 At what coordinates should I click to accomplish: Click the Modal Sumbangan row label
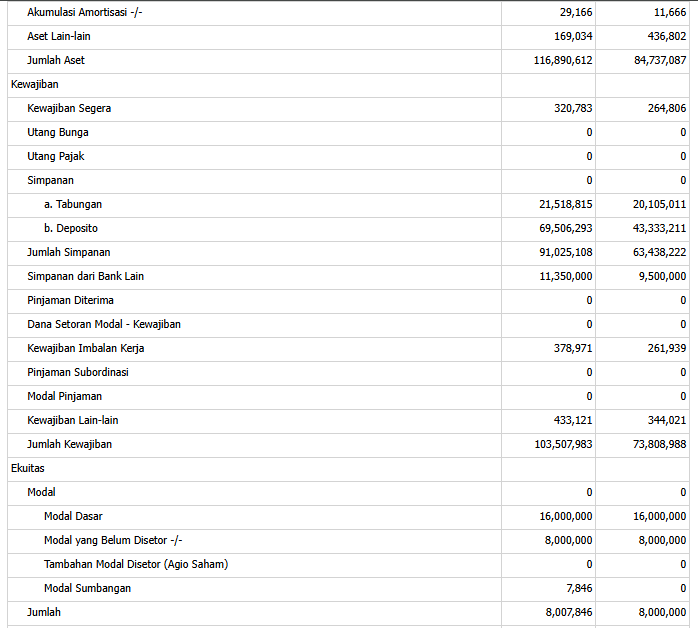[87, 588]
